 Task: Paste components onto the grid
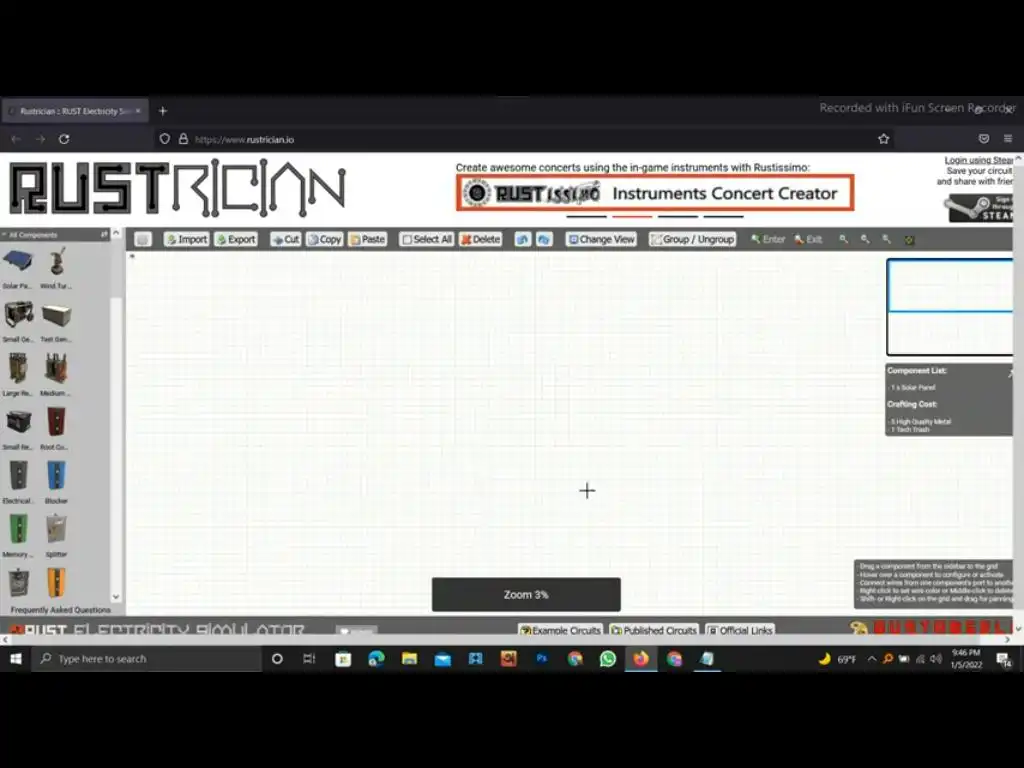[x=368, y=240]
